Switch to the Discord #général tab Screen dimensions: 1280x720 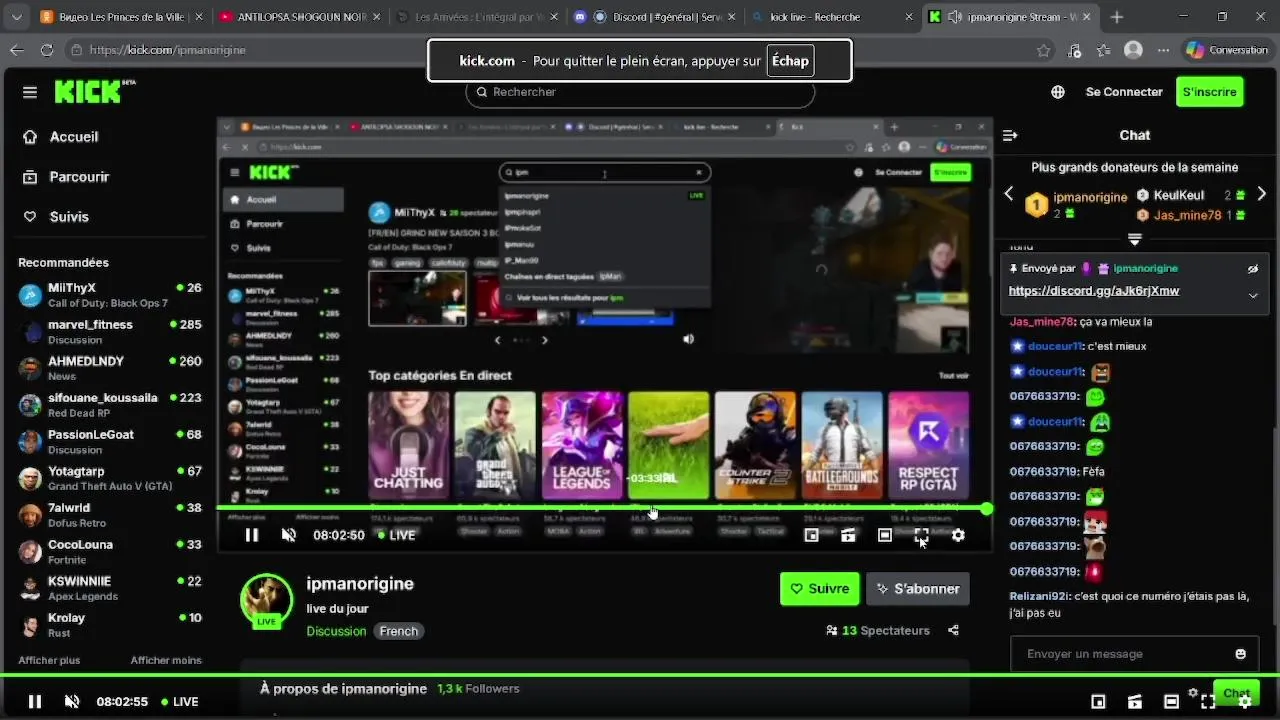point(655,17)
